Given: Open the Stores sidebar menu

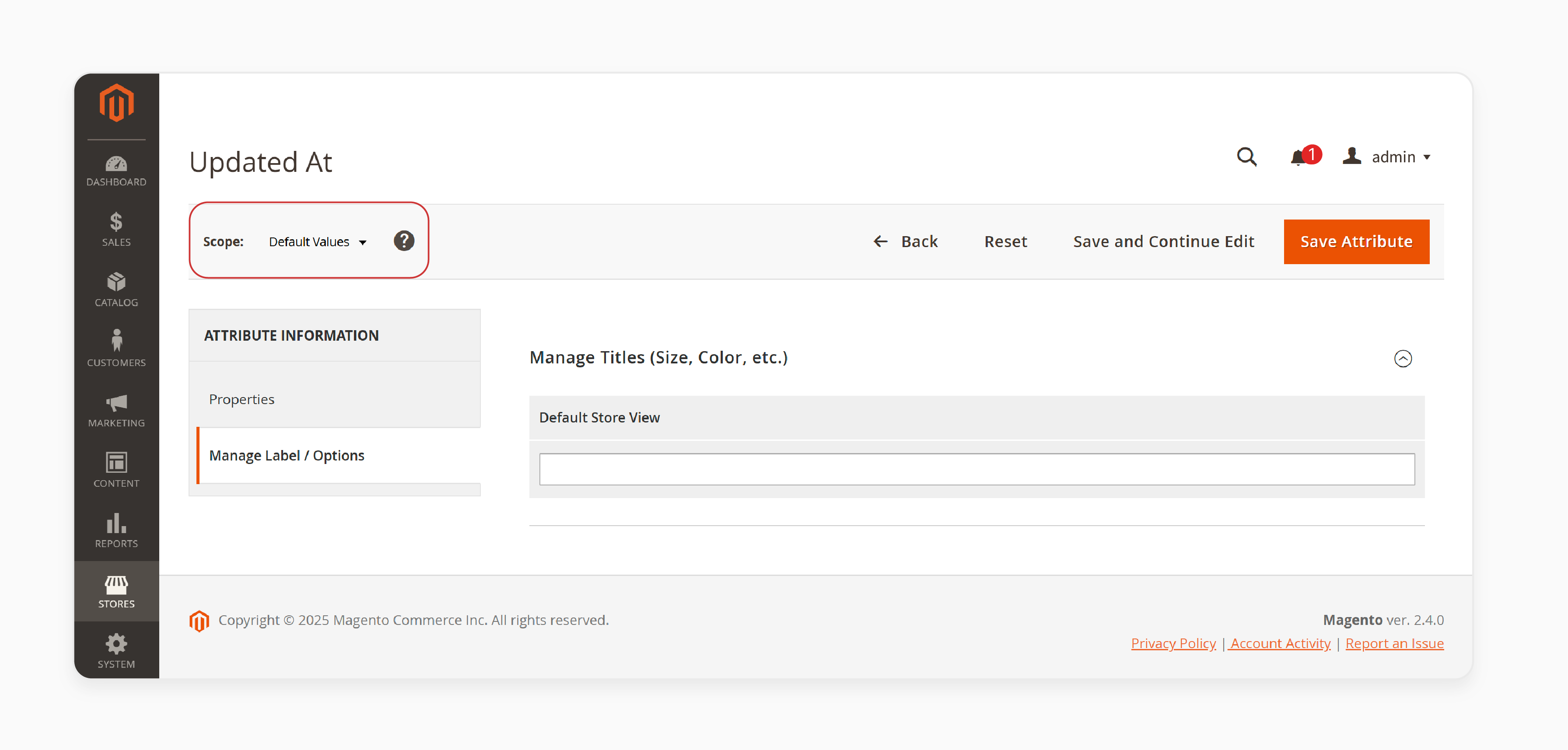Looking at the screenshot, I should pos(116,591).
